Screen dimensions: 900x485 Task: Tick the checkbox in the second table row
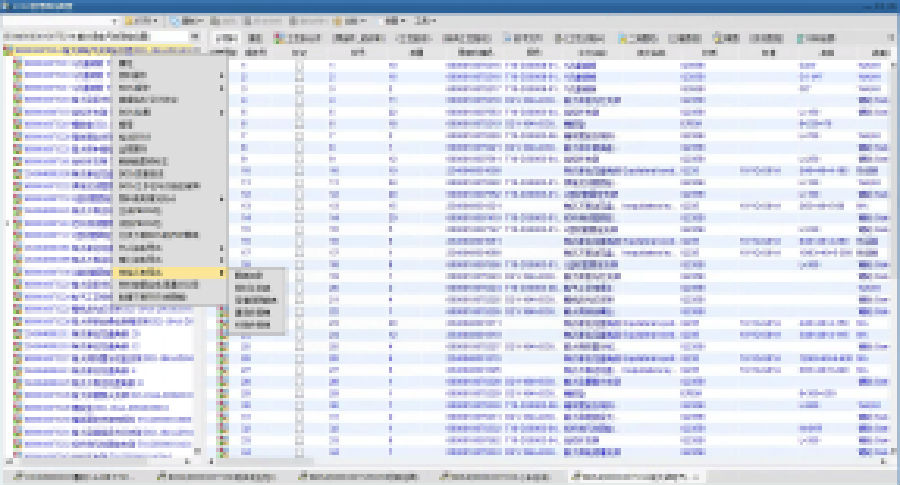coord(299,76)
